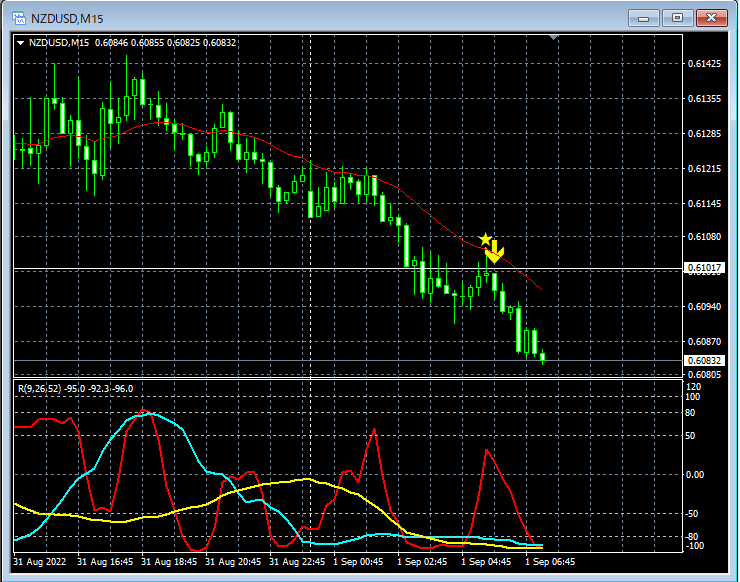Viewport: 740px width, 582px height.
Task: Click the current price label 0.60832
Action: click(703, 360)
